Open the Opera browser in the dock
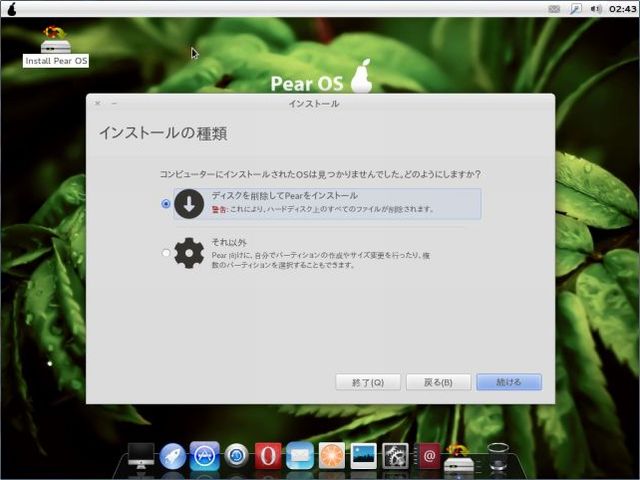This screenshot has width=640, height=480. point(268,456)
